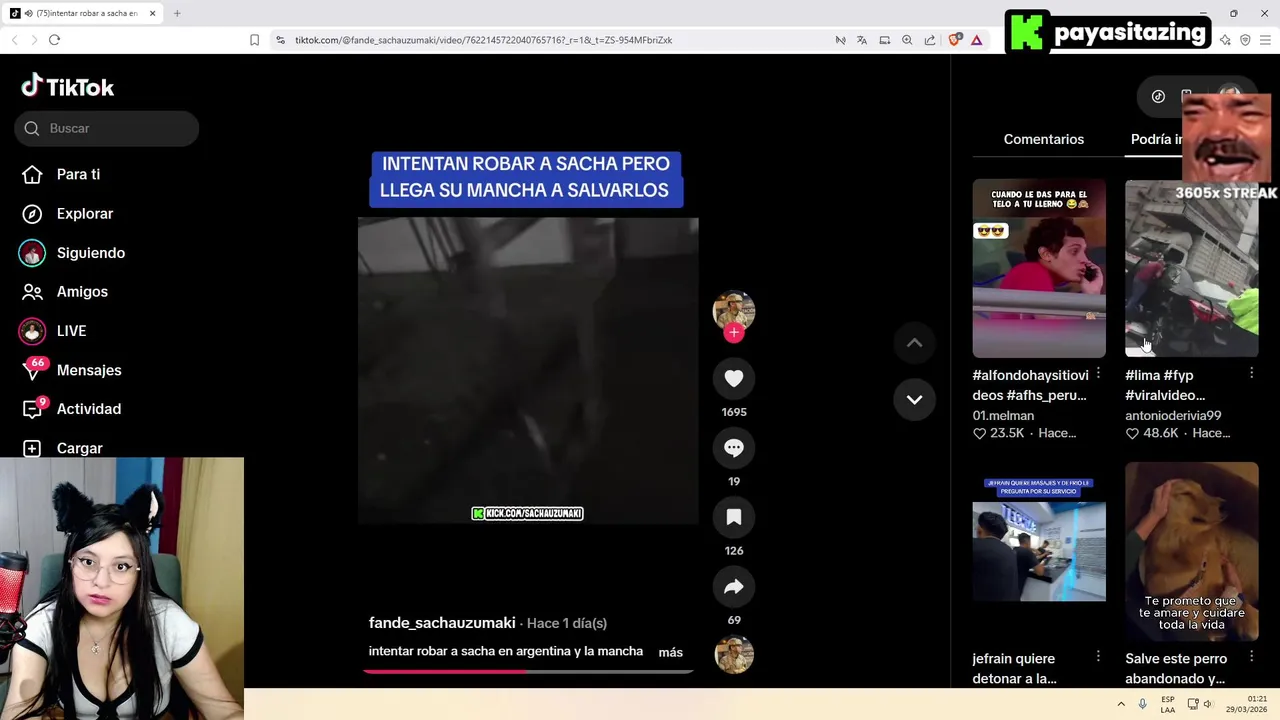The image size is (1280, 720).
Task: Click the tiktok.com address bar URL
Action: click(x=483, y=40)
